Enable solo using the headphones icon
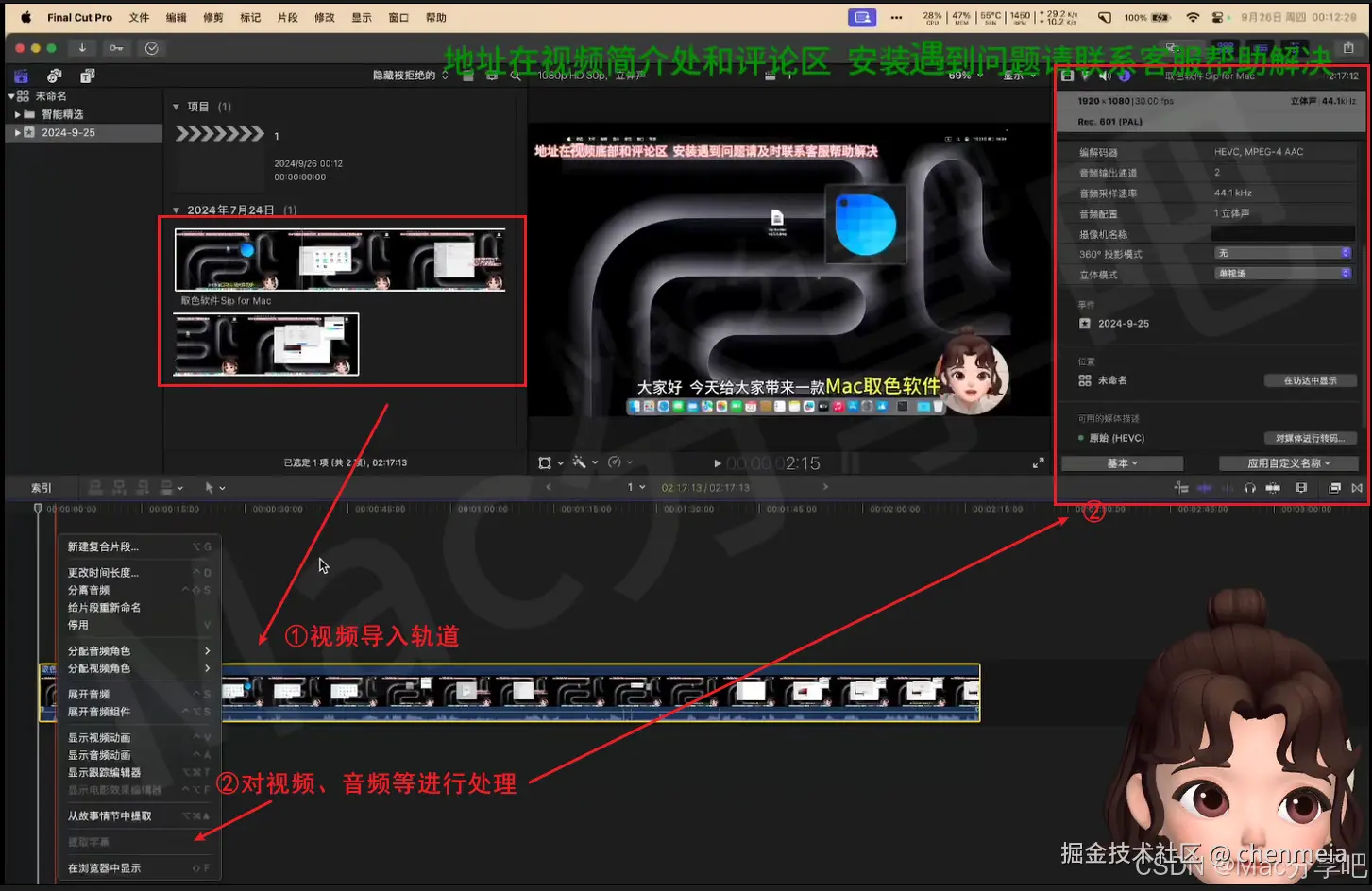Image resolution: width=1372 pixels, height=891 pixels. click(1250, 488)
